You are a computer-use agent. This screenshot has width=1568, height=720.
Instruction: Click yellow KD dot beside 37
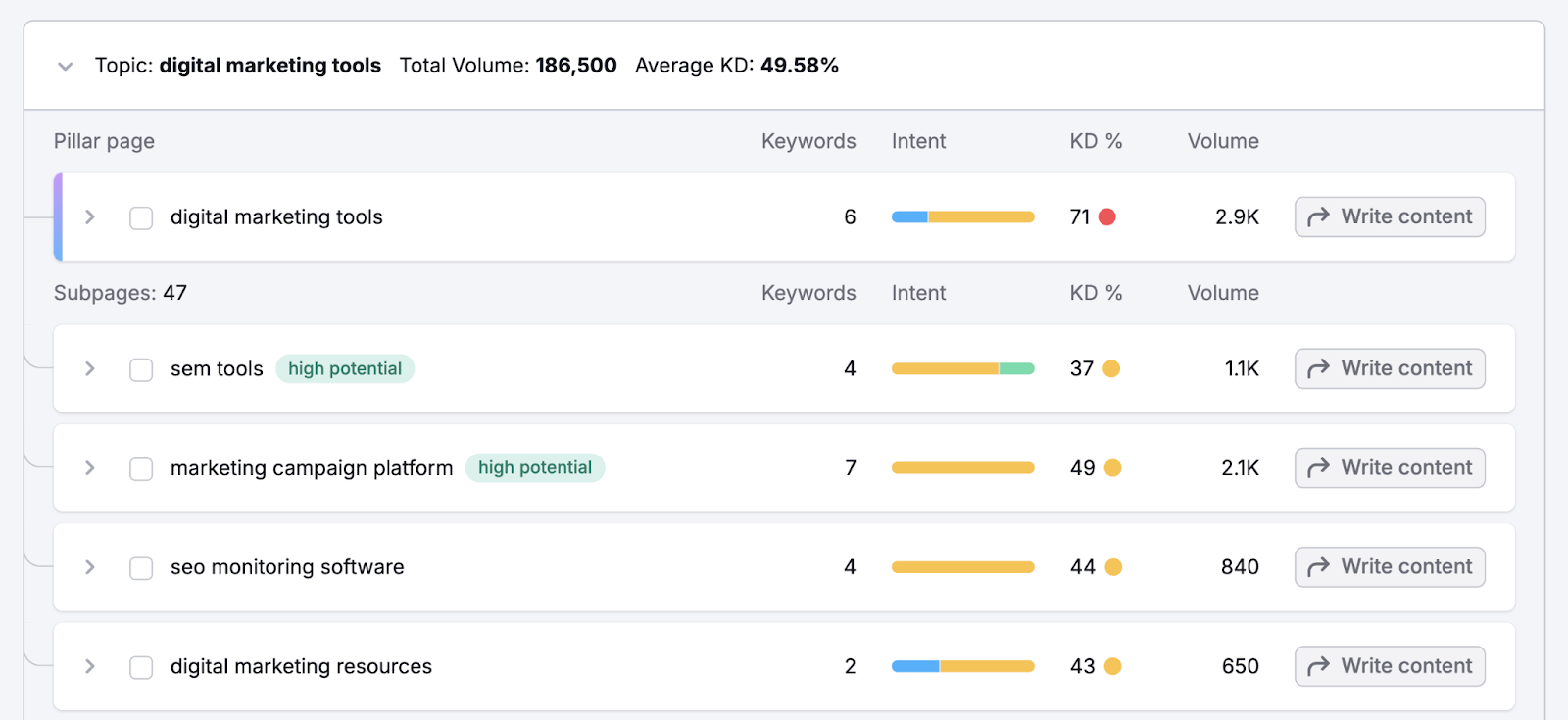point(1111,368)
